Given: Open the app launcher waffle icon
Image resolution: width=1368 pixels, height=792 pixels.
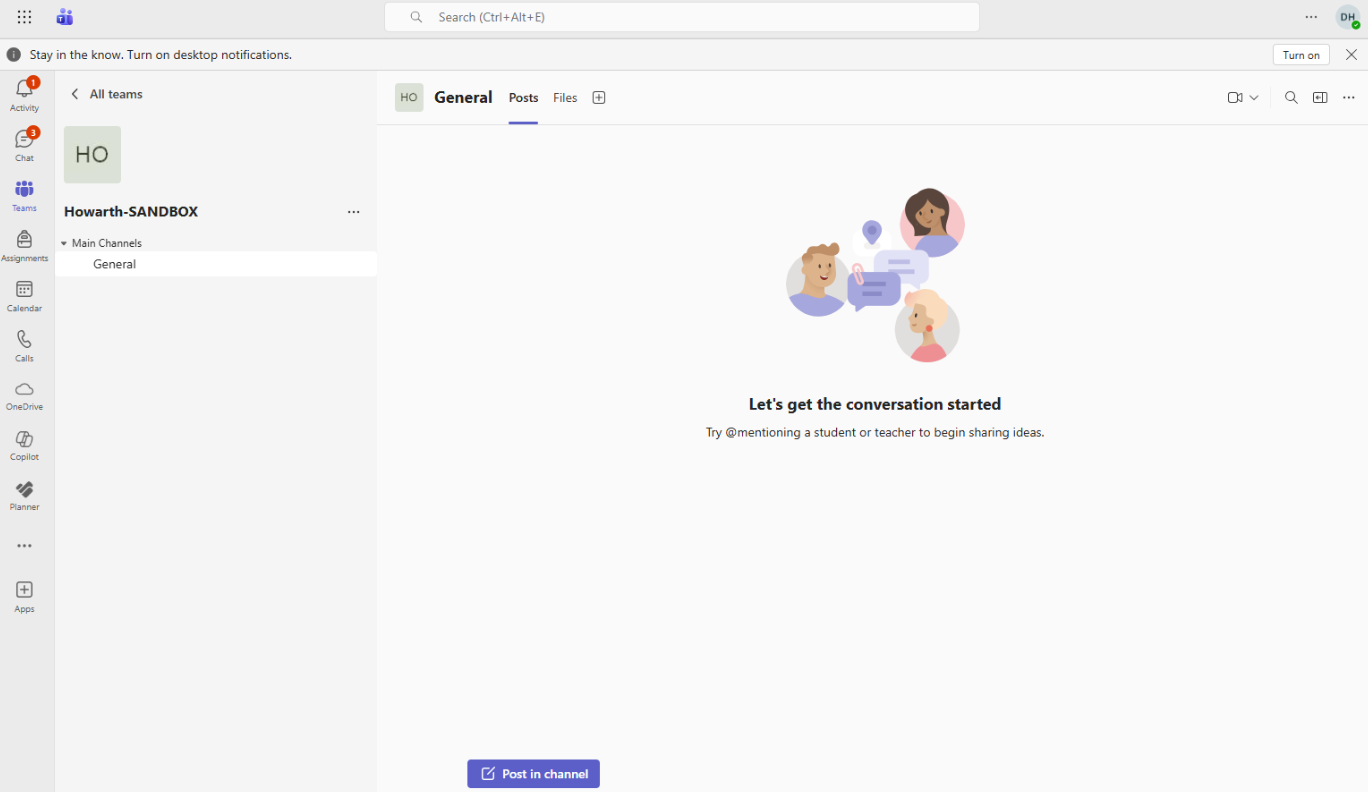Looking at the screenshot, I should point(24,17).
